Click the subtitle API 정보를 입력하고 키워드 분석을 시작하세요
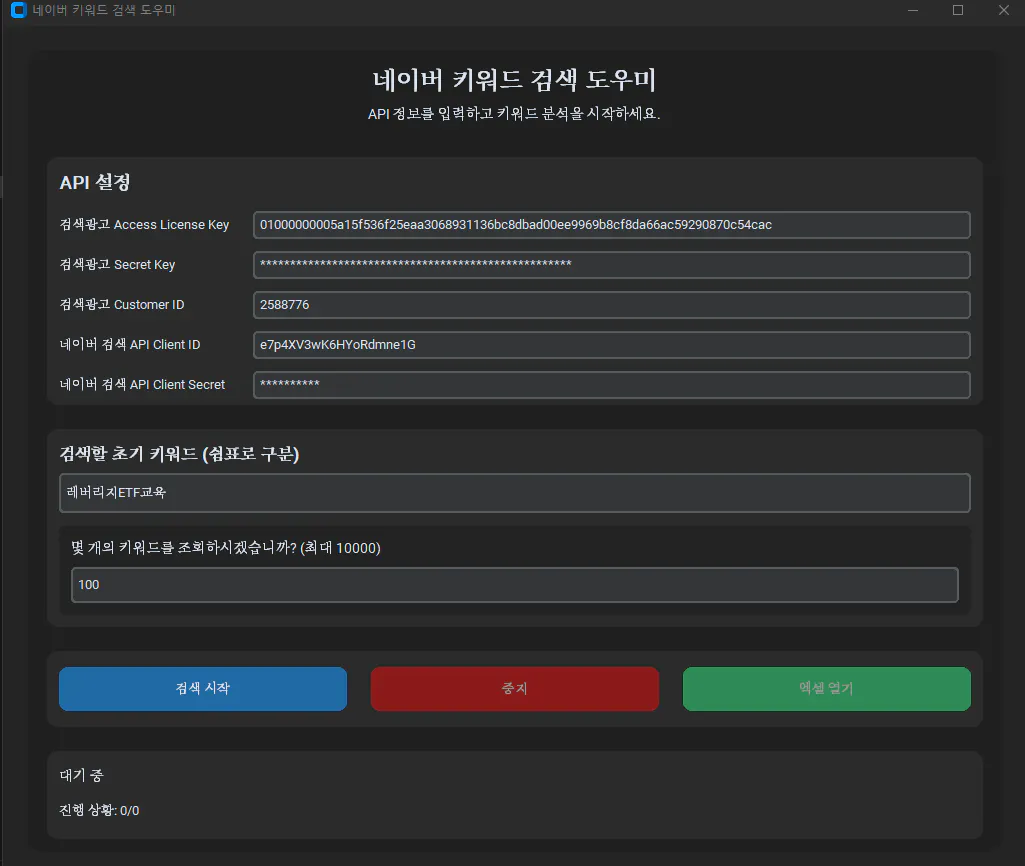This screenshot has height=866, width=1025. [514, 114]
